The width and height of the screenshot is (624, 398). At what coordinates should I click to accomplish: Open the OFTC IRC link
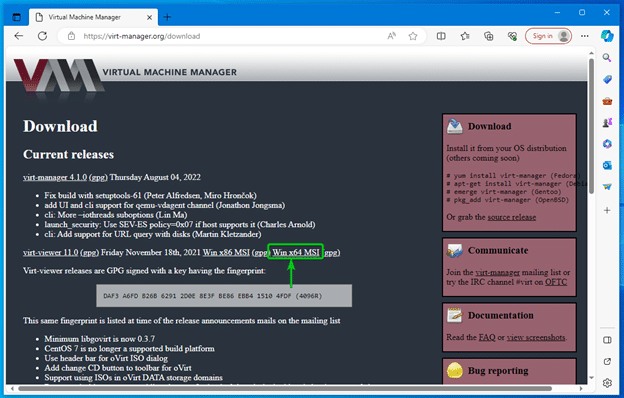[x=556, y=282]
